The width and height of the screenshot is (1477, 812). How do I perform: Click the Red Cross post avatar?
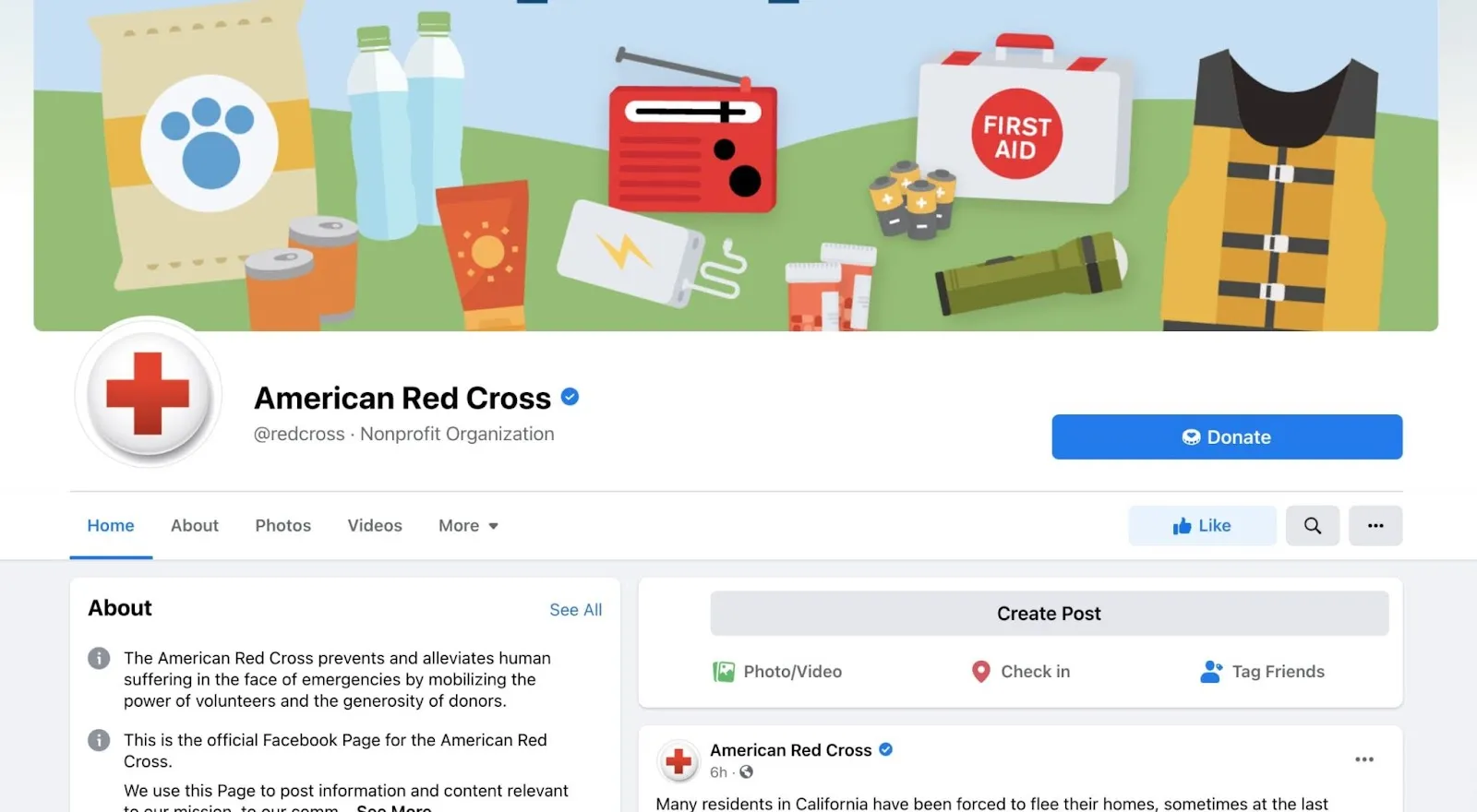678,761
